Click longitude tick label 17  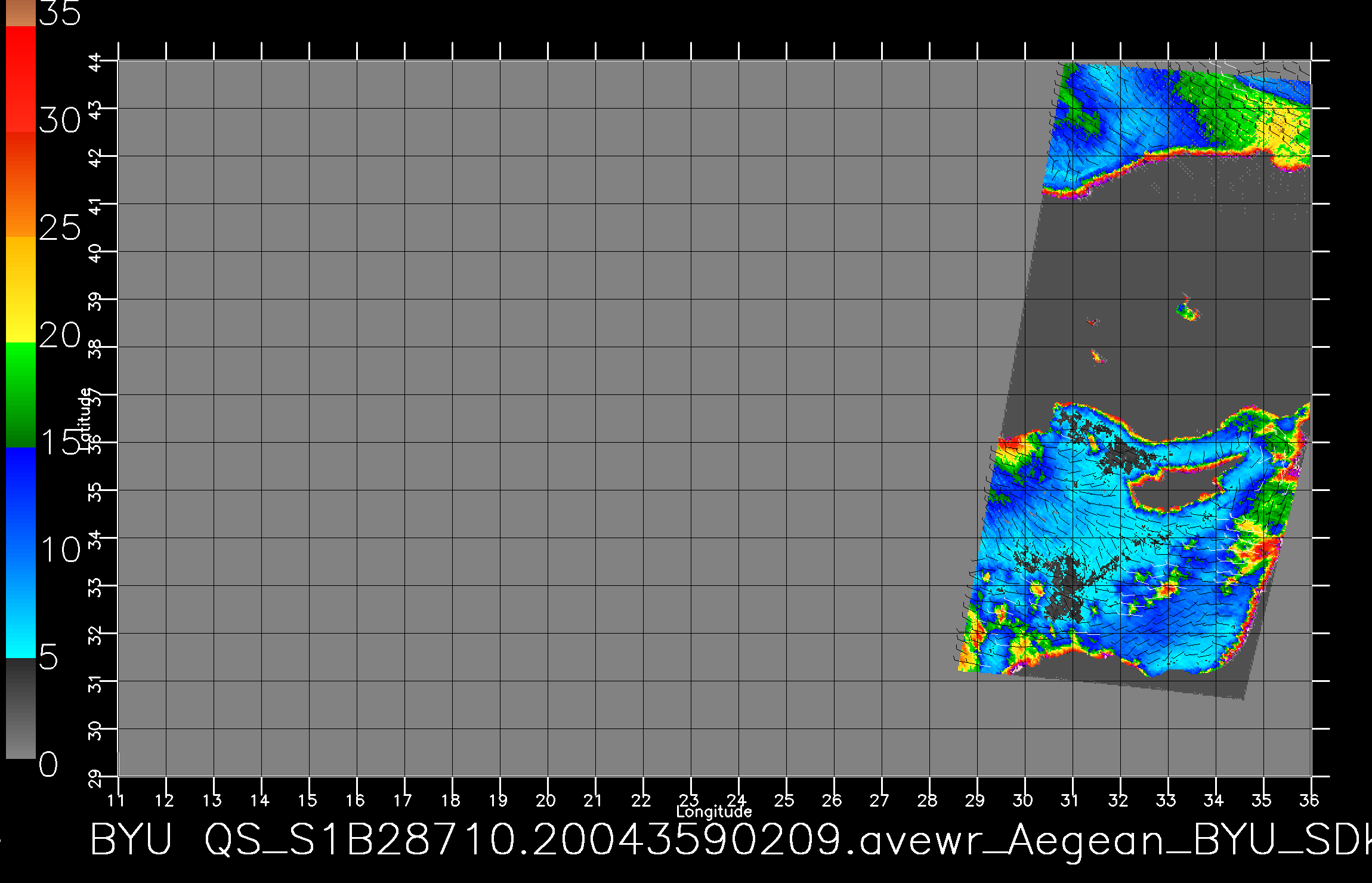(x=403, y=801)
